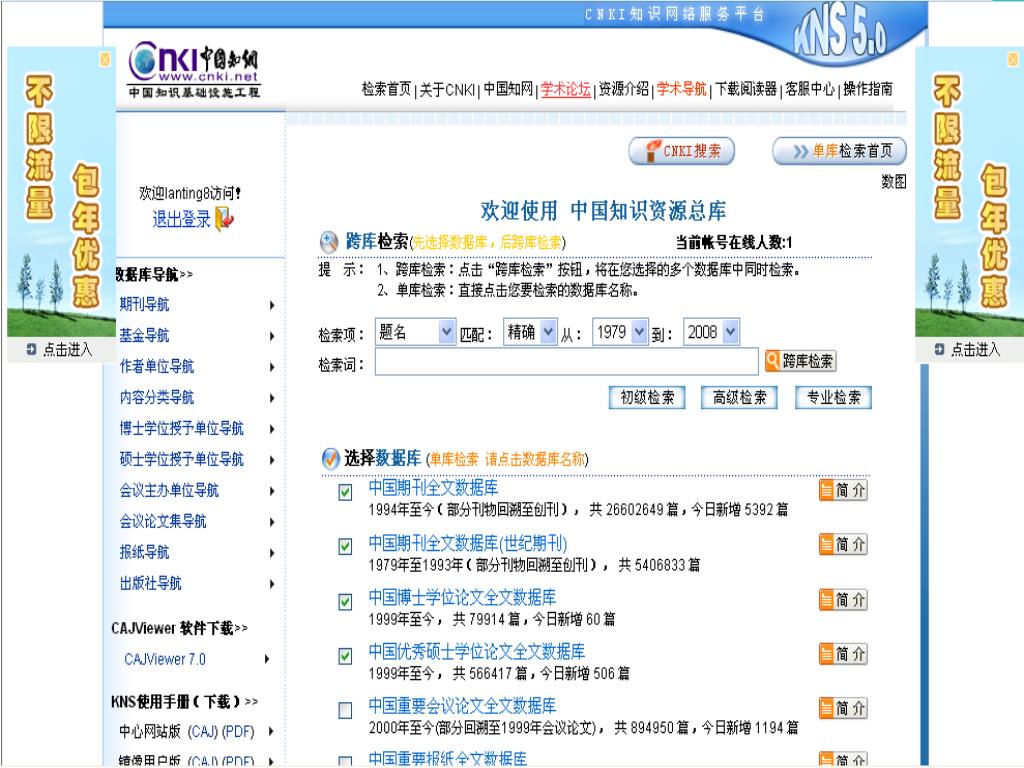Close the right advertisement banner
The width and height of the screenshot is (1024, 768).
pos(1013,60)
